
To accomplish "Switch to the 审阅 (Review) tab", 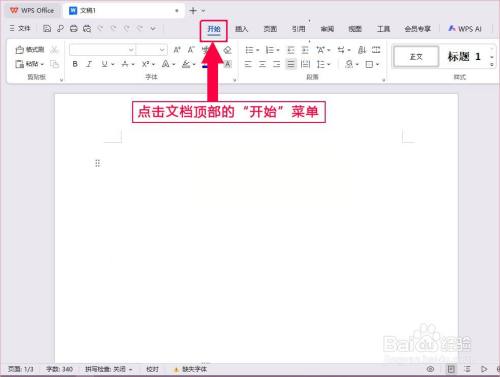I will 327,29.
